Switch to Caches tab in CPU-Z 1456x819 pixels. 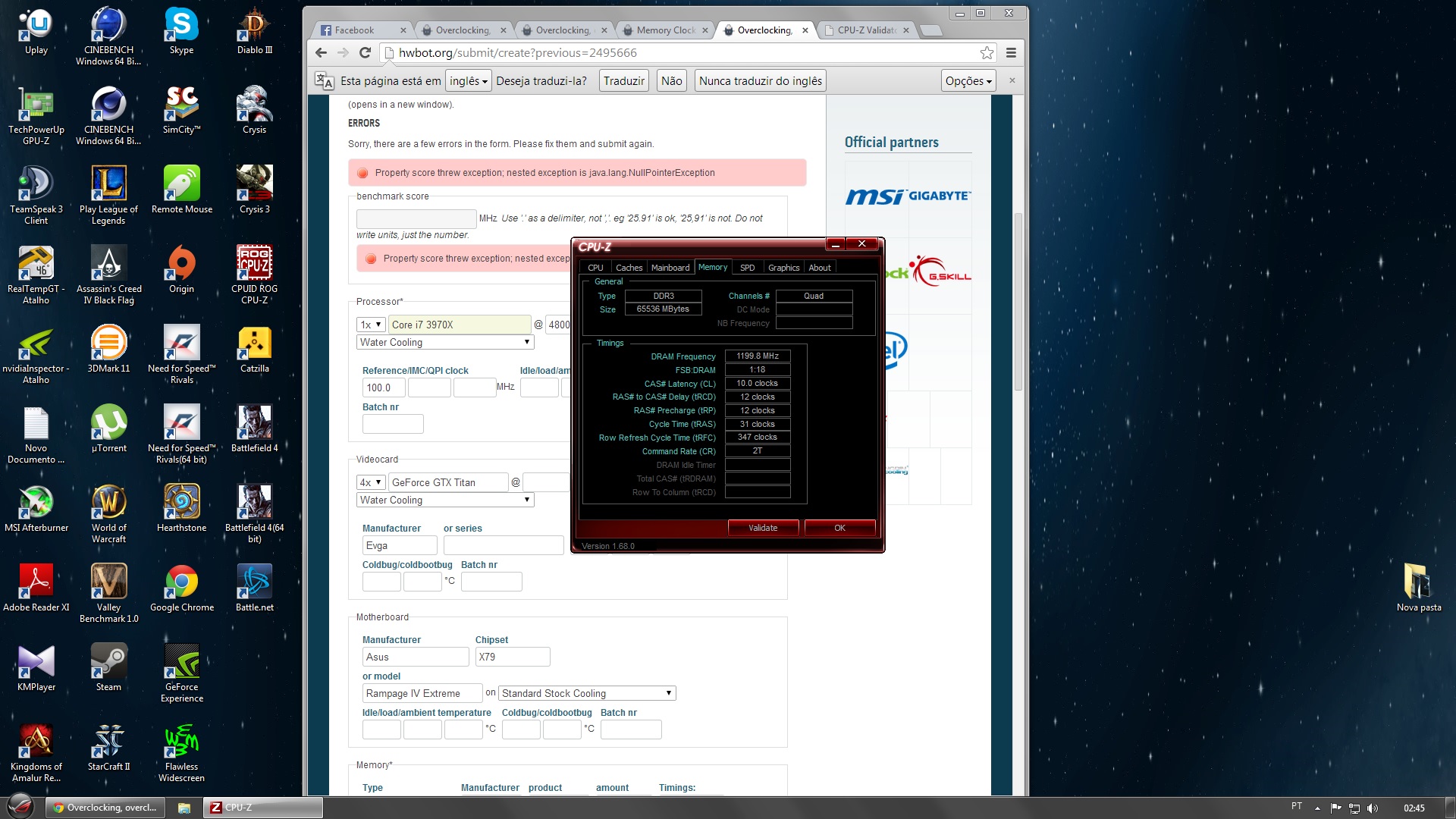[629, 268]
